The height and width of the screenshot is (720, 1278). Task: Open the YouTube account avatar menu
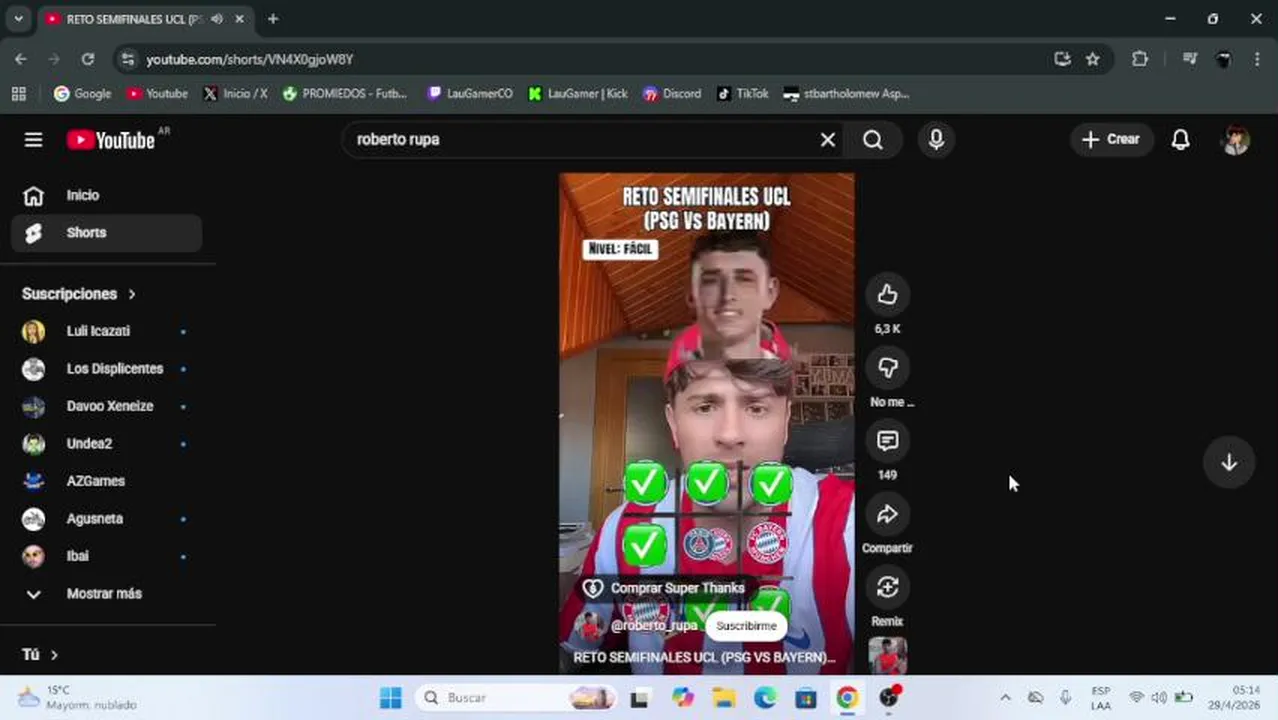tap(1236, 140)
